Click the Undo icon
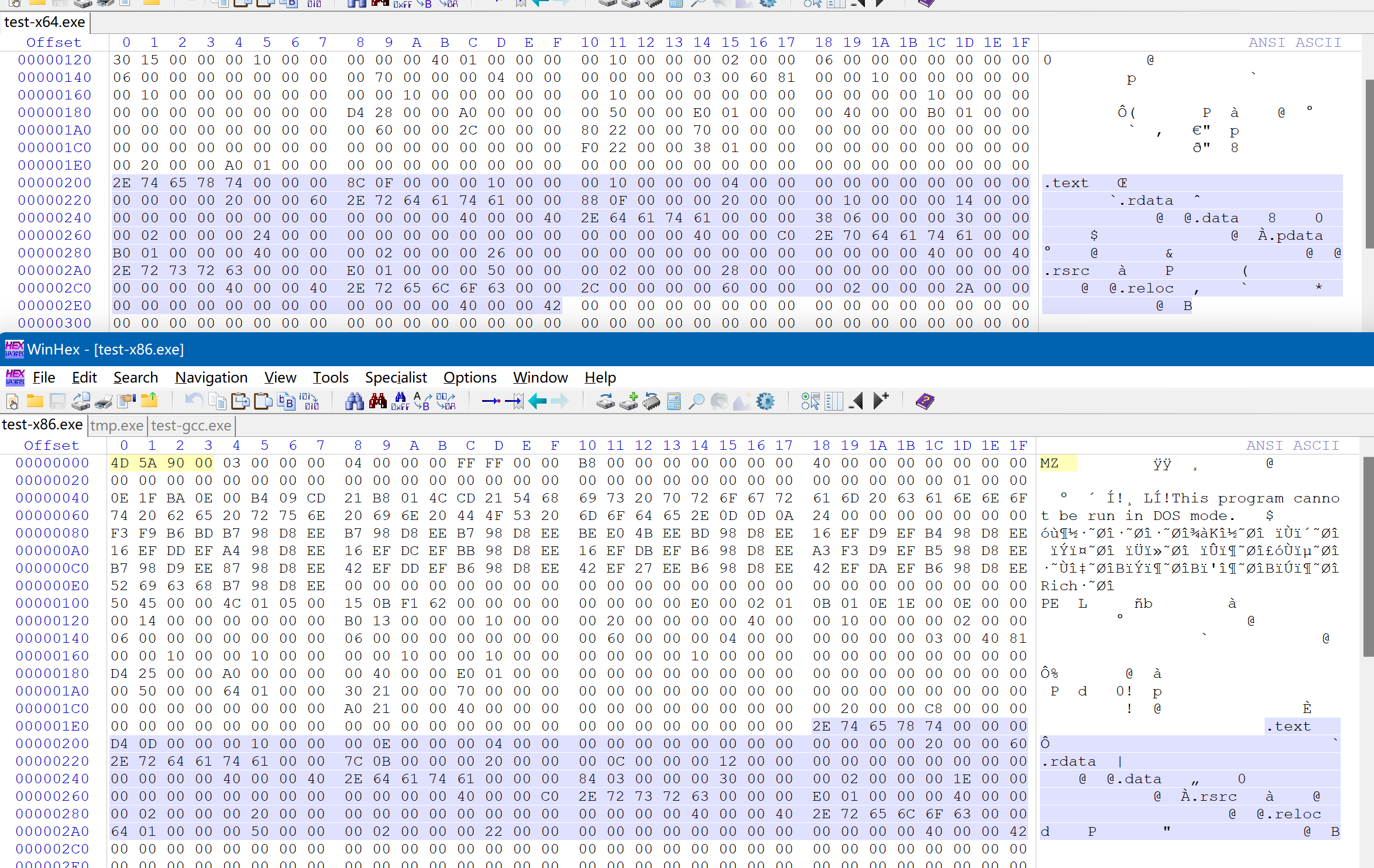The height and width of the screenshot is (868, 1374). [194, 401]
